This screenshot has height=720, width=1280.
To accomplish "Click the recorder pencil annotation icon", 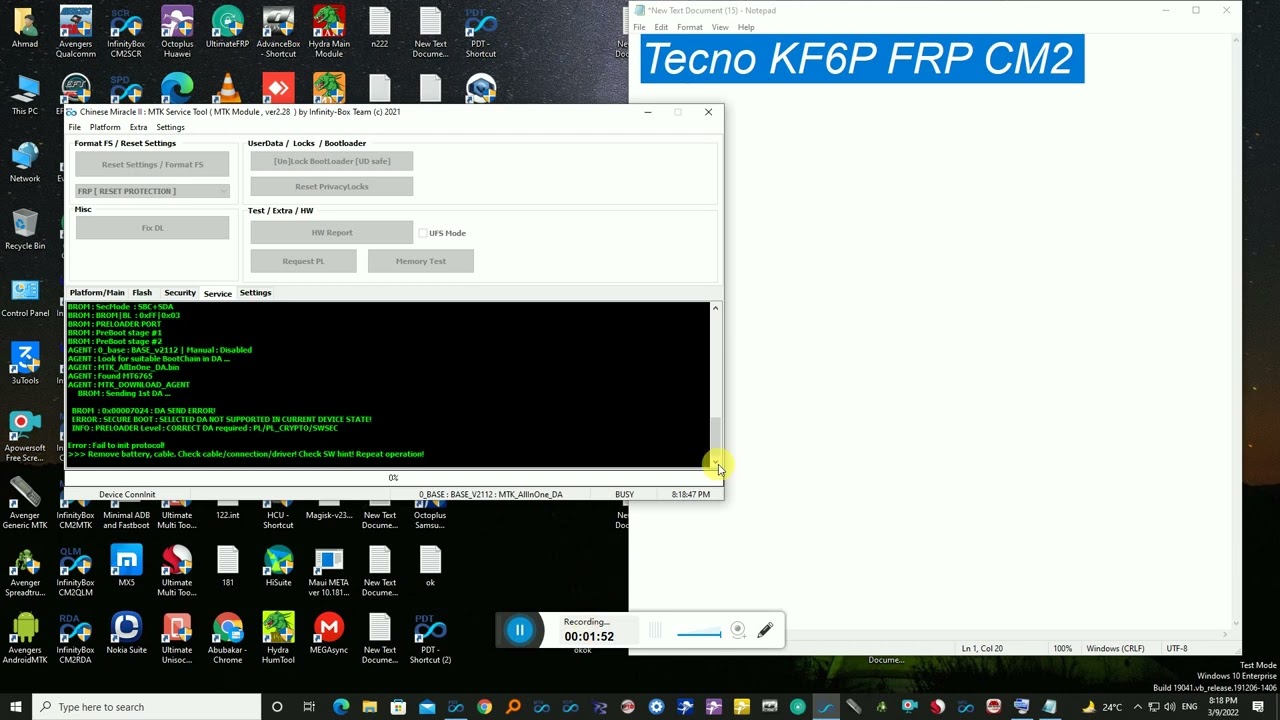I will pos(765,630).
